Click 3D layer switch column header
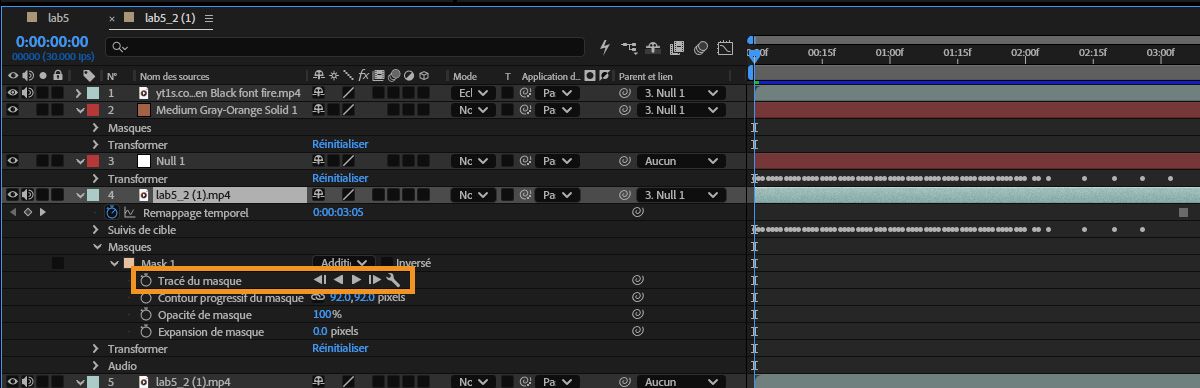The image size is (1200, 388). 424,75
